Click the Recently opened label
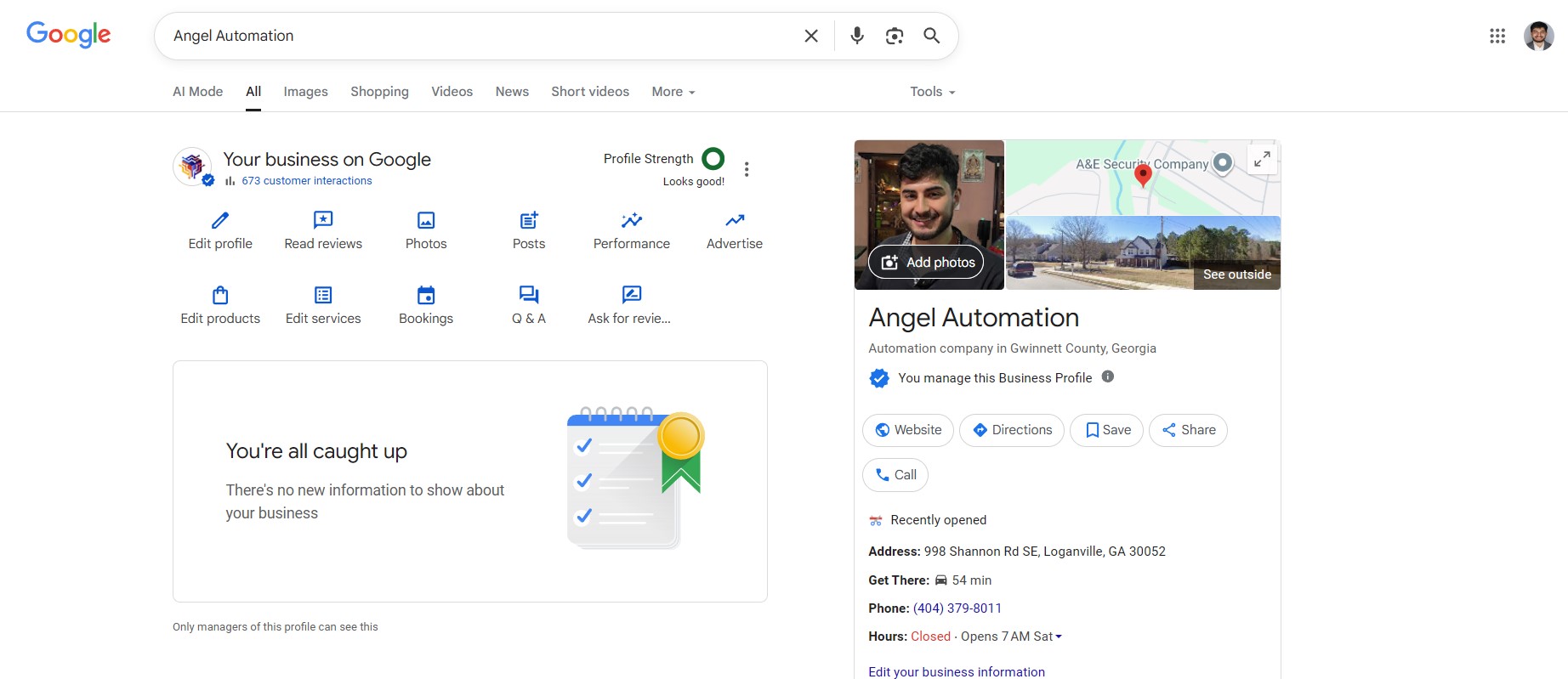The height and width of the screenshot is (679, 1568). click(x=938, y=520)
